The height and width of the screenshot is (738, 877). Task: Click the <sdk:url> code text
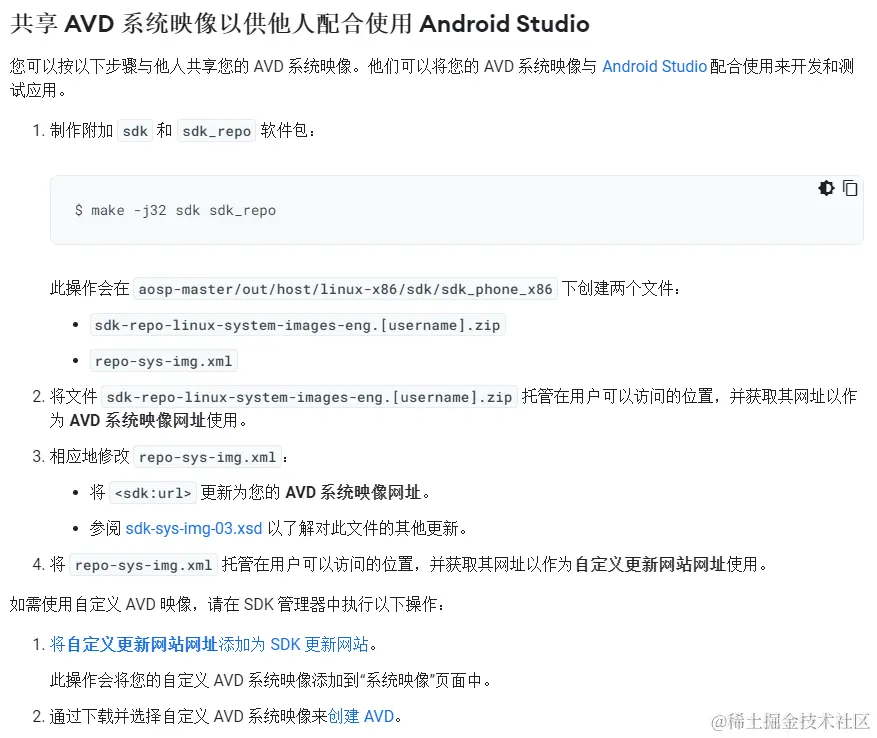(x=153, y=493)
